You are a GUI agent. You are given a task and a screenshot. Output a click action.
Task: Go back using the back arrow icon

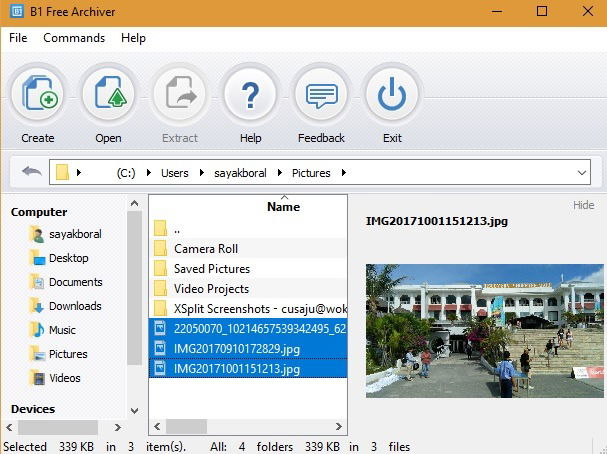[x=32, y=171]
